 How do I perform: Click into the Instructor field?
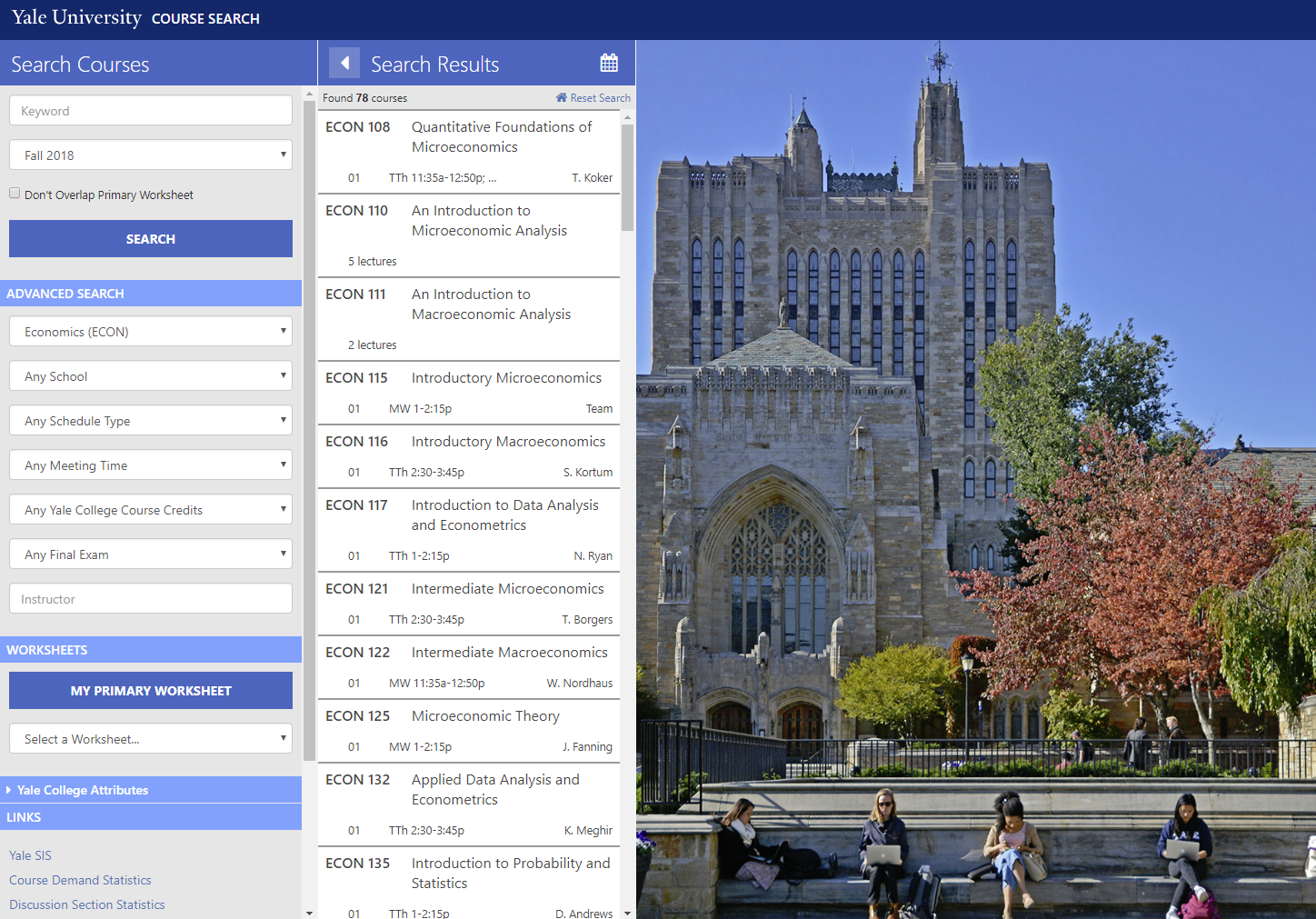tap(151, 598)
